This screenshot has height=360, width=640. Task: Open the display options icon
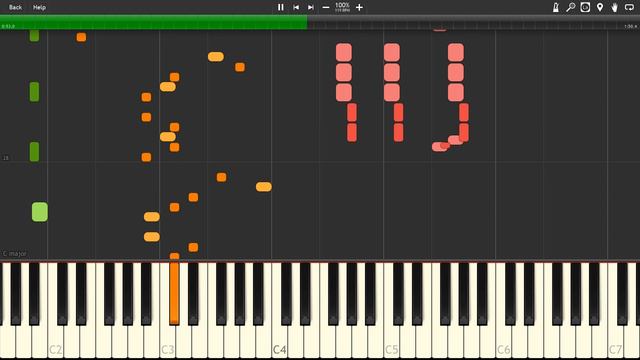click(x=585, y=7)
